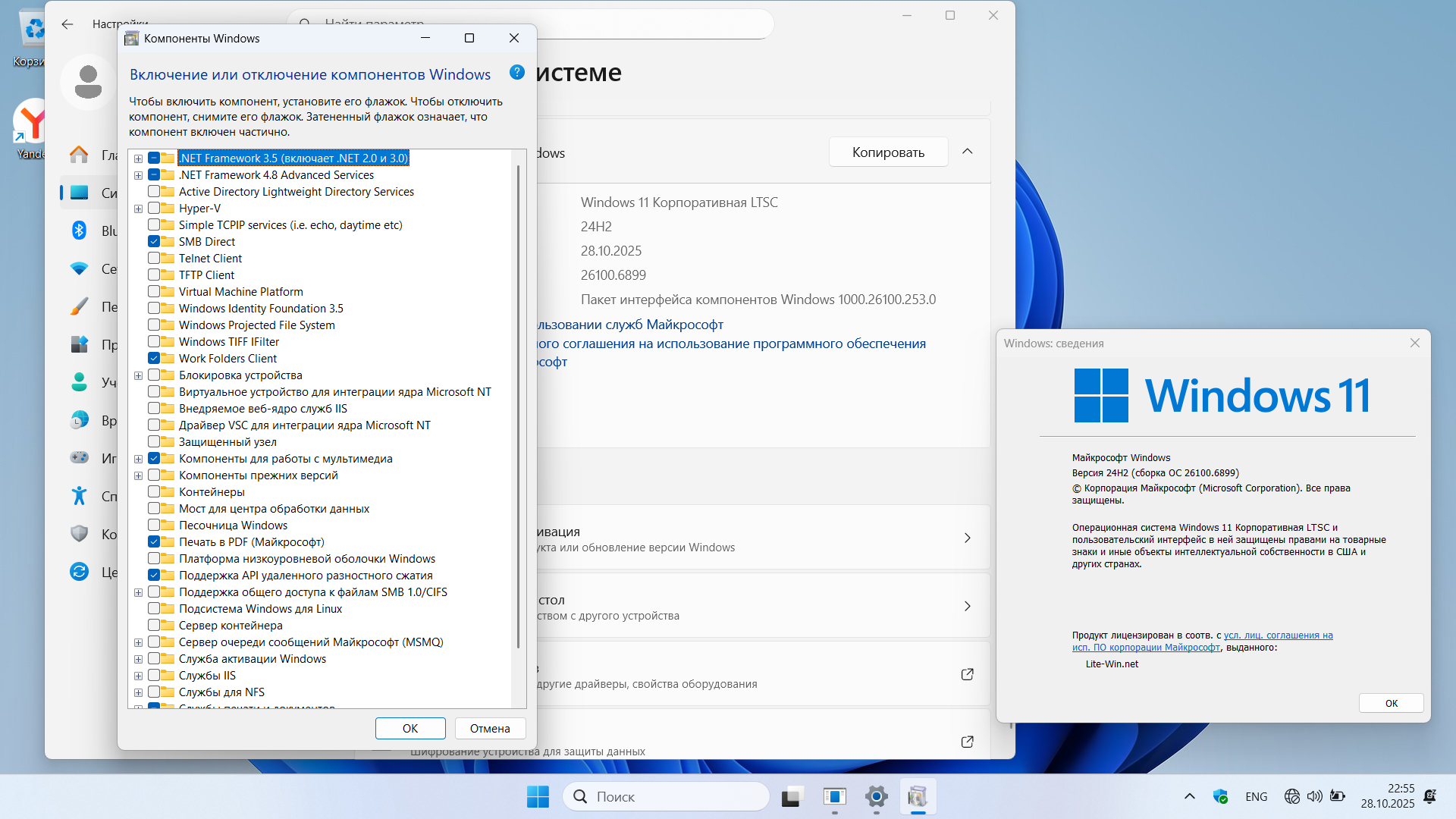This screenshot has height=819, width=1456.
Task: Click the Windows Update sidebar icon
Action: point(79,572)
